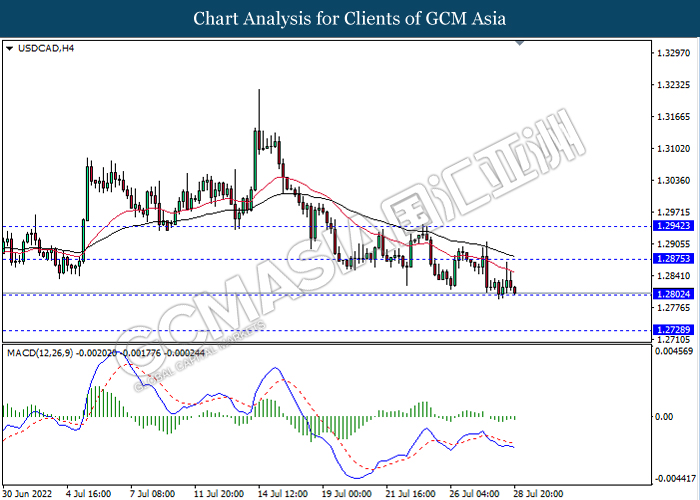
Task: Click the 30 Jun 2022 date label
Action: point(27,494)
